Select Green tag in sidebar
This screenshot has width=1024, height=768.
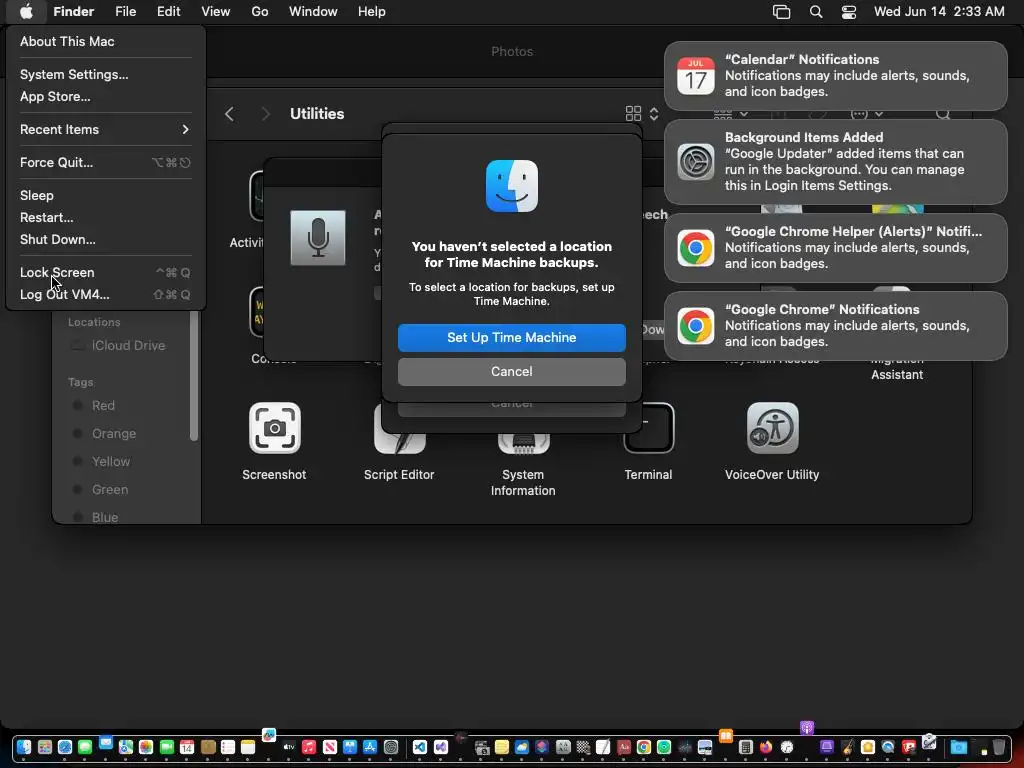pos(110,490)
